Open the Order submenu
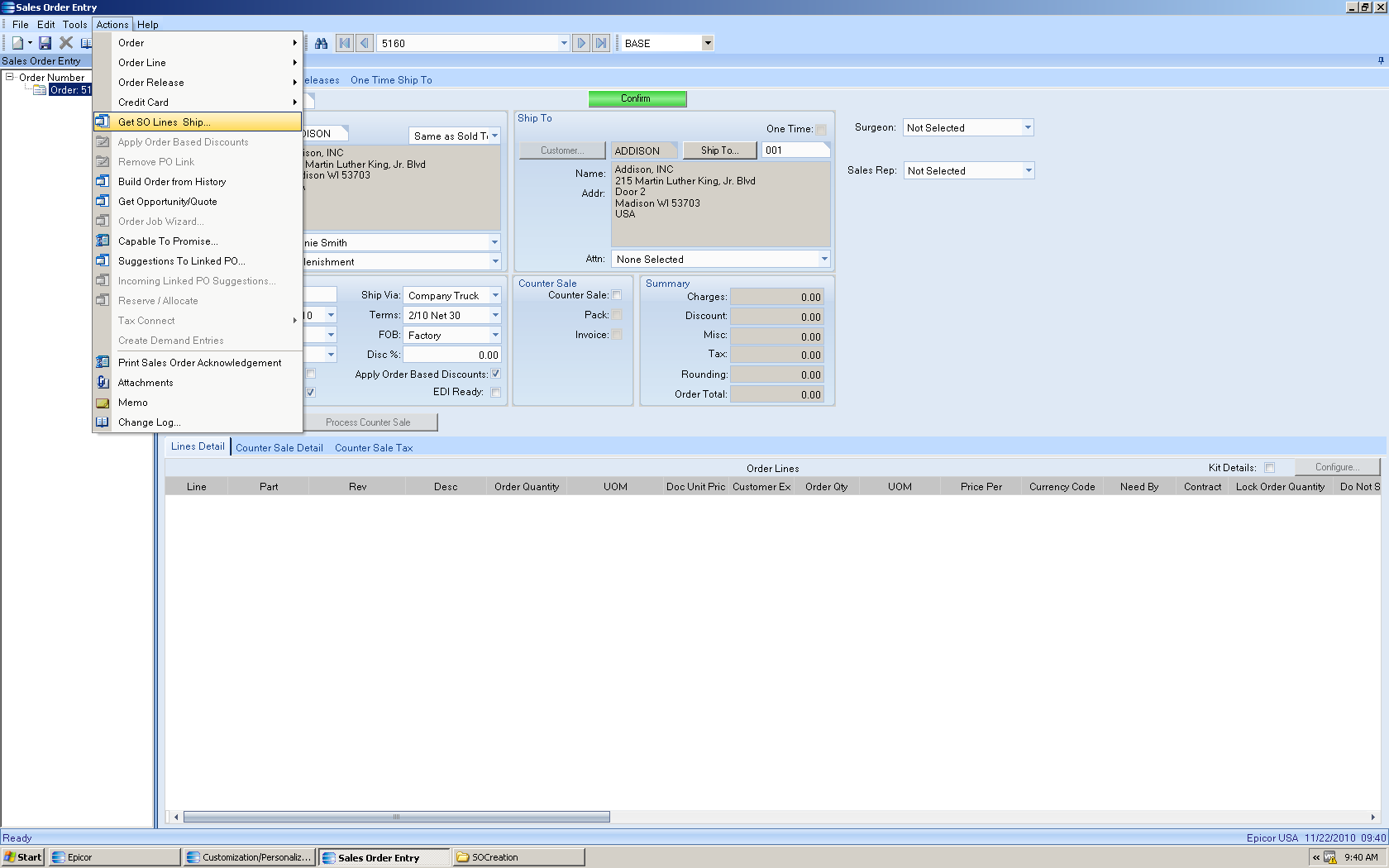The image size is (1389, 868). click(x=198, y=42)
